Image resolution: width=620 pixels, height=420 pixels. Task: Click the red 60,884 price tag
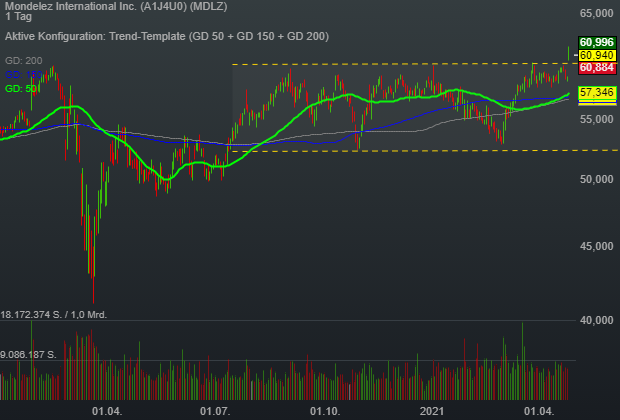click(597, 68)
